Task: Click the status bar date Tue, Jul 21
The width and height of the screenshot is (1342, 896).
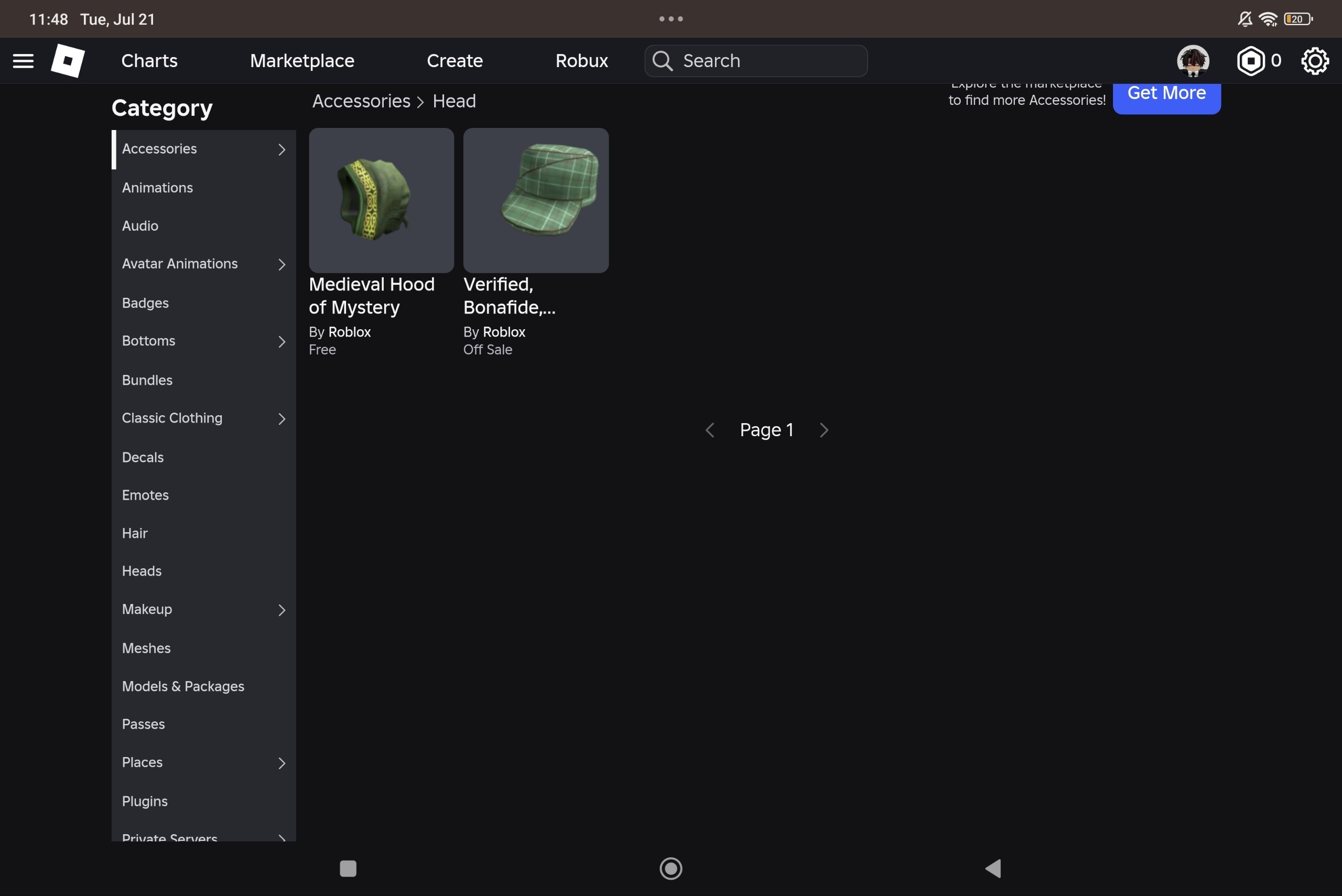Action: [118, 19]
